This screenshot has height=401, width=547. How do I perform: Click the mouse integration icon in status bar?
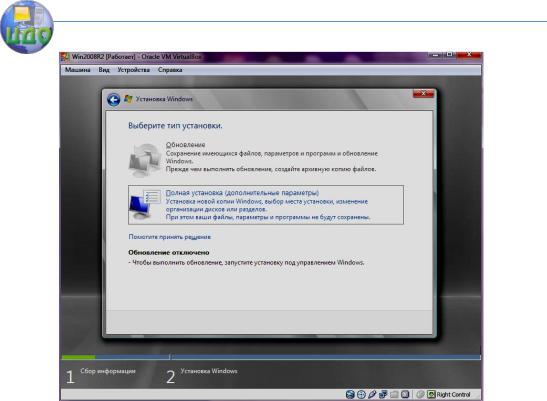point(420,394)
